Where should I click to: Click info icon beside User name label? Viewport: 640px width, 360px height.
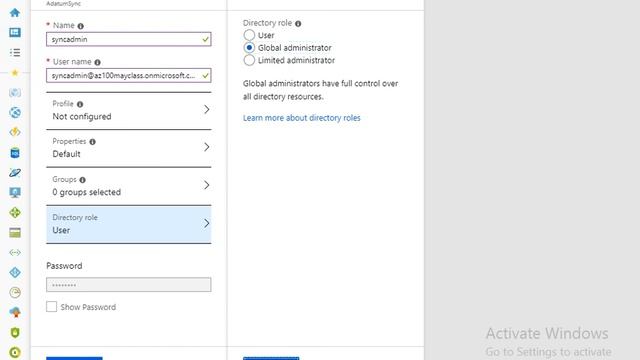(x=97, y=62)
